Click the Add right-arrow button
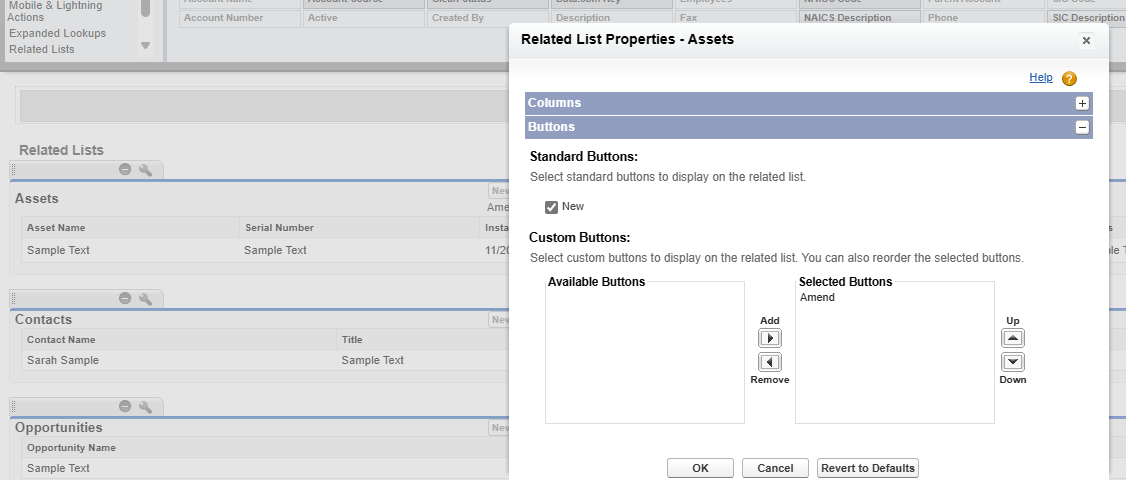Image resolution: width=1126 pixels, height=480 pixels. 770,338
